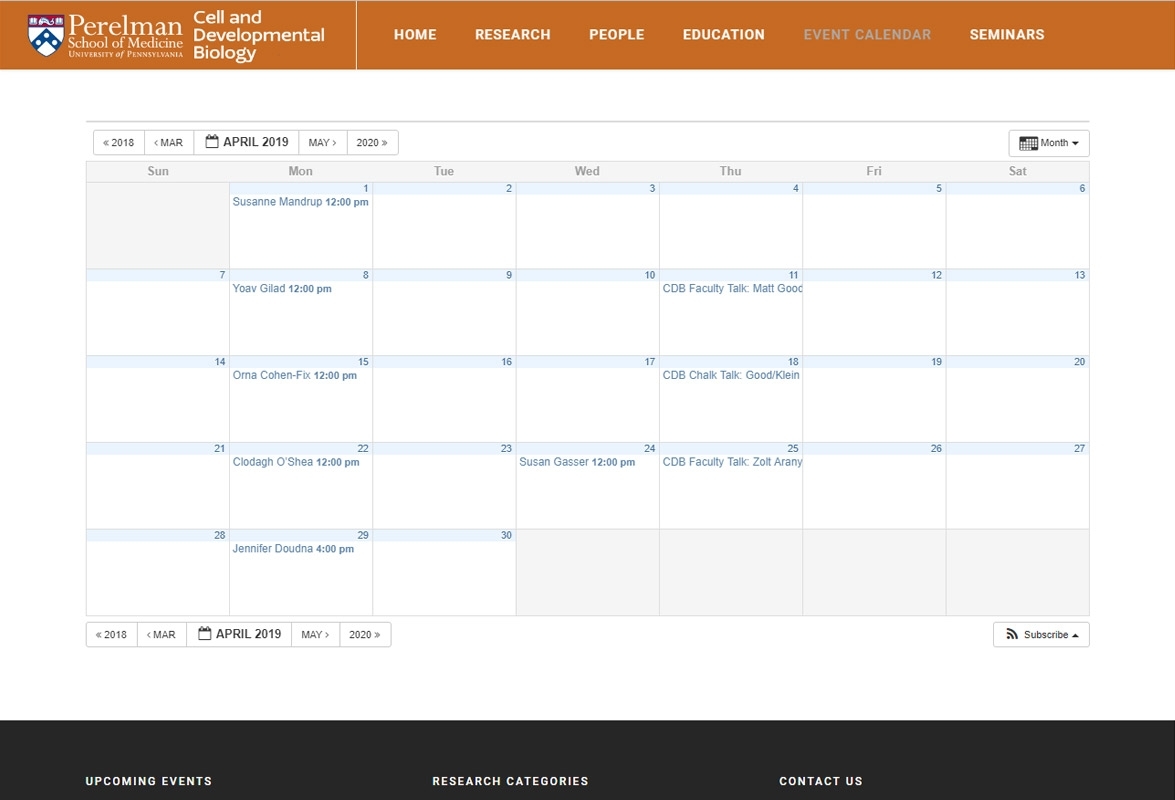The image size is (1175, 800).
Task: Select day number 4 in the calendar
Action: click(x=796, y=189)
